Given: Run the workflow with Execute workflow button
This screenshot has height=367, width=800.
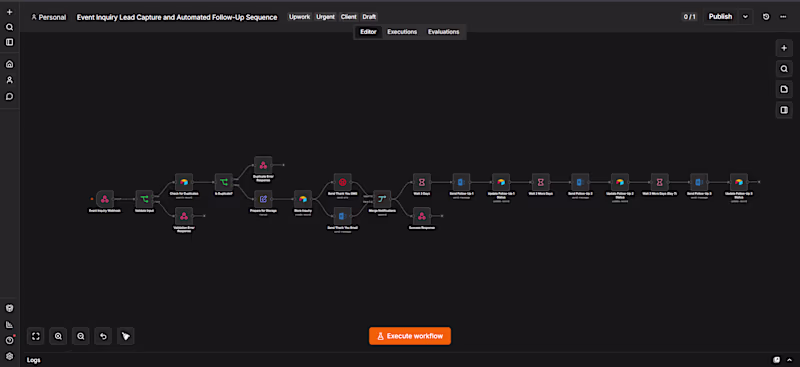Looking at the screenshot, I should click(x=410, y=336).
